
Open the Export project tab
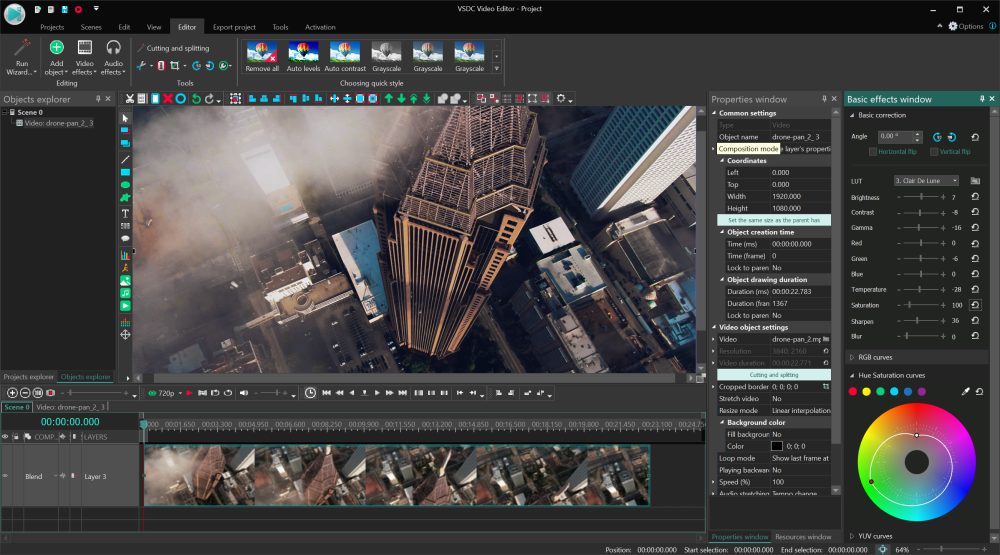pyautogui.click(x=234, y=27)
